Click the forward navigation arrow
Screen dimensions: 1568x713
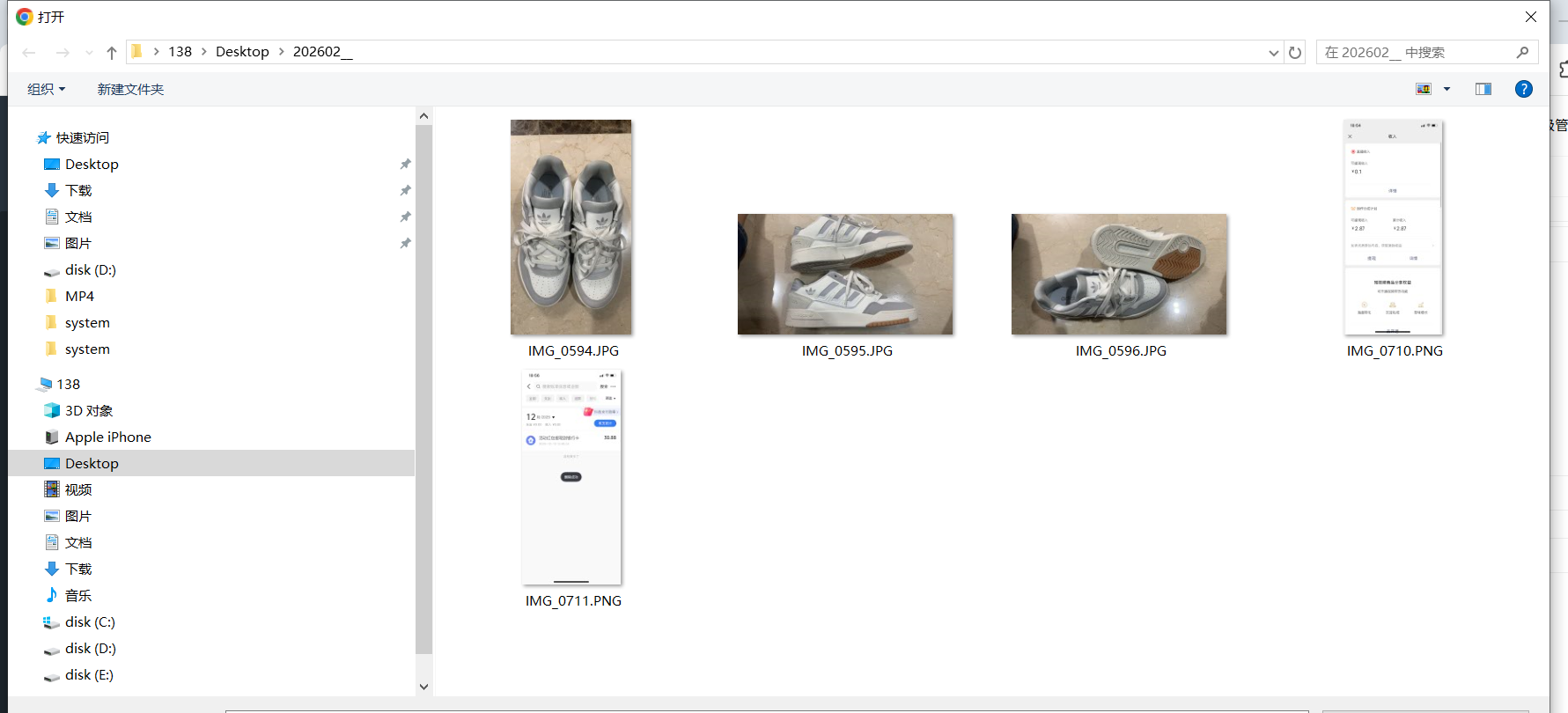(x=63, y=53)
